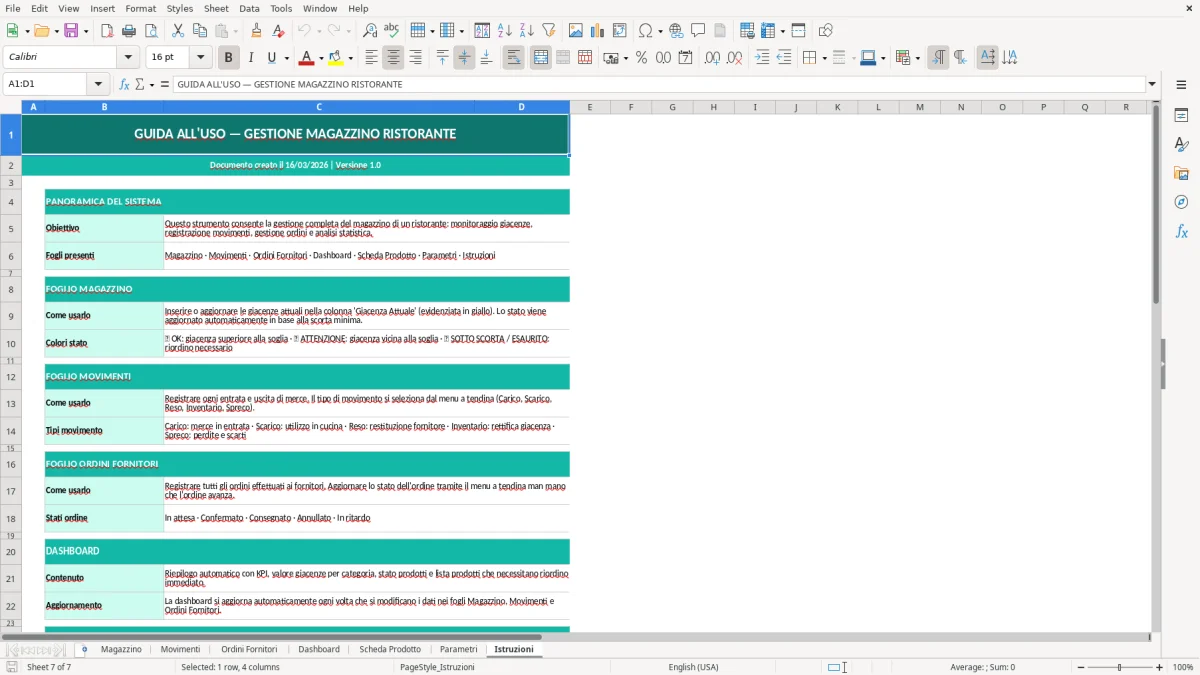Click English (USA) language in status bar
1200x675 pixels.
coord(693,667)
